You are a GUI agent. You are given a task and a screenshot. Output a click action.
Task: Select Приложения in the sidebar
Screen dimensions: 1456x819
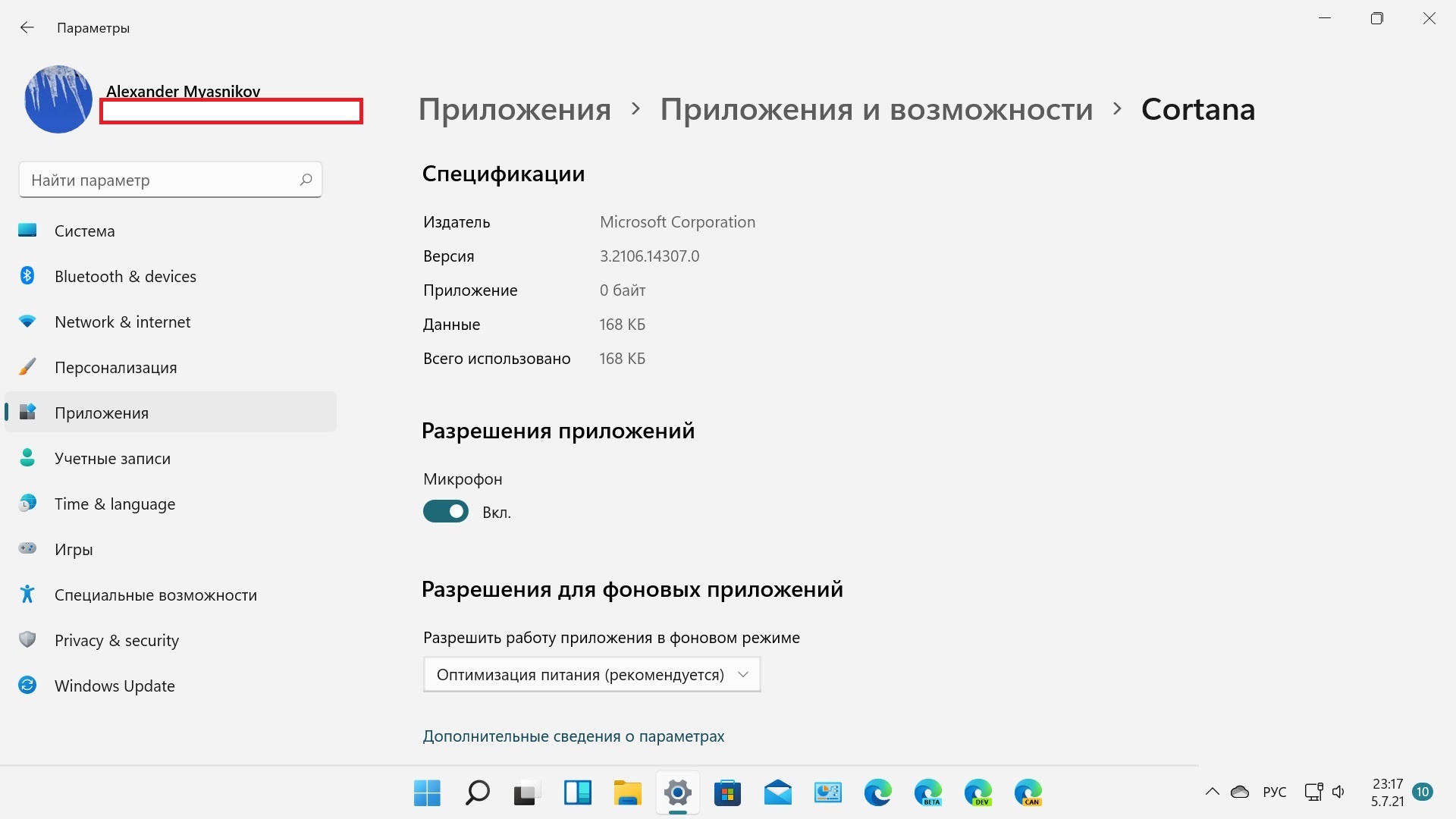pyautogui.click(x=171, y=413)
